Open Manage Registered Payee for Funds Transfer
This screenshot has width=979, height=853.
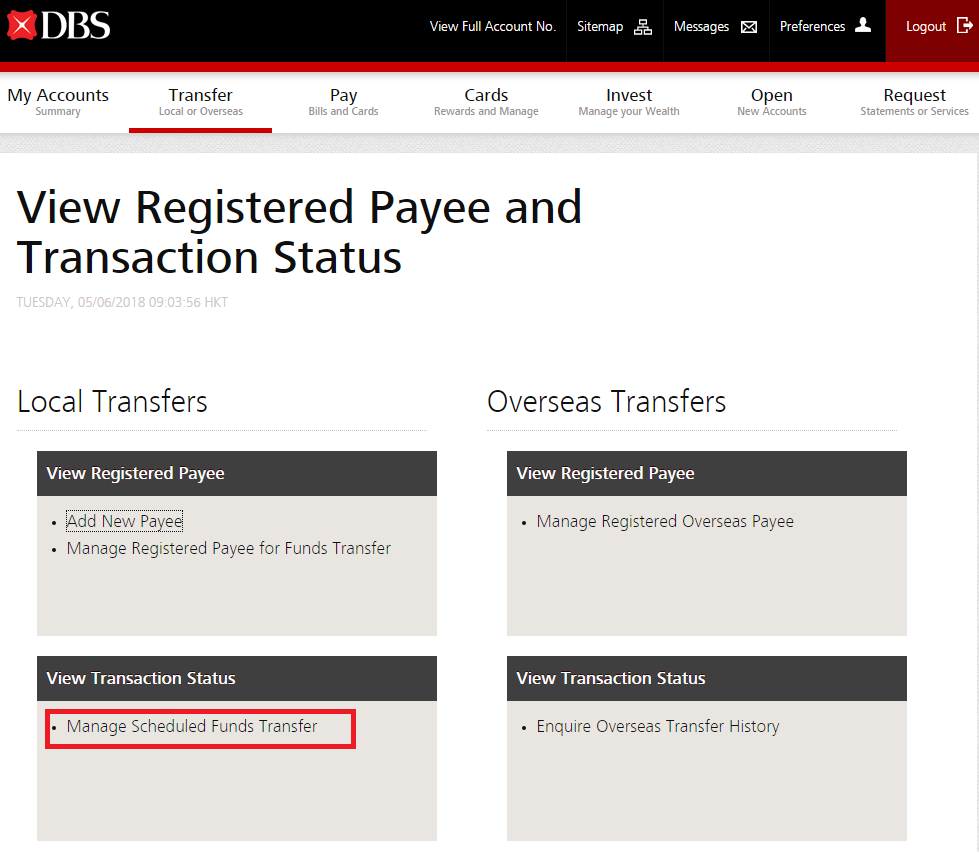pos(229,548)
